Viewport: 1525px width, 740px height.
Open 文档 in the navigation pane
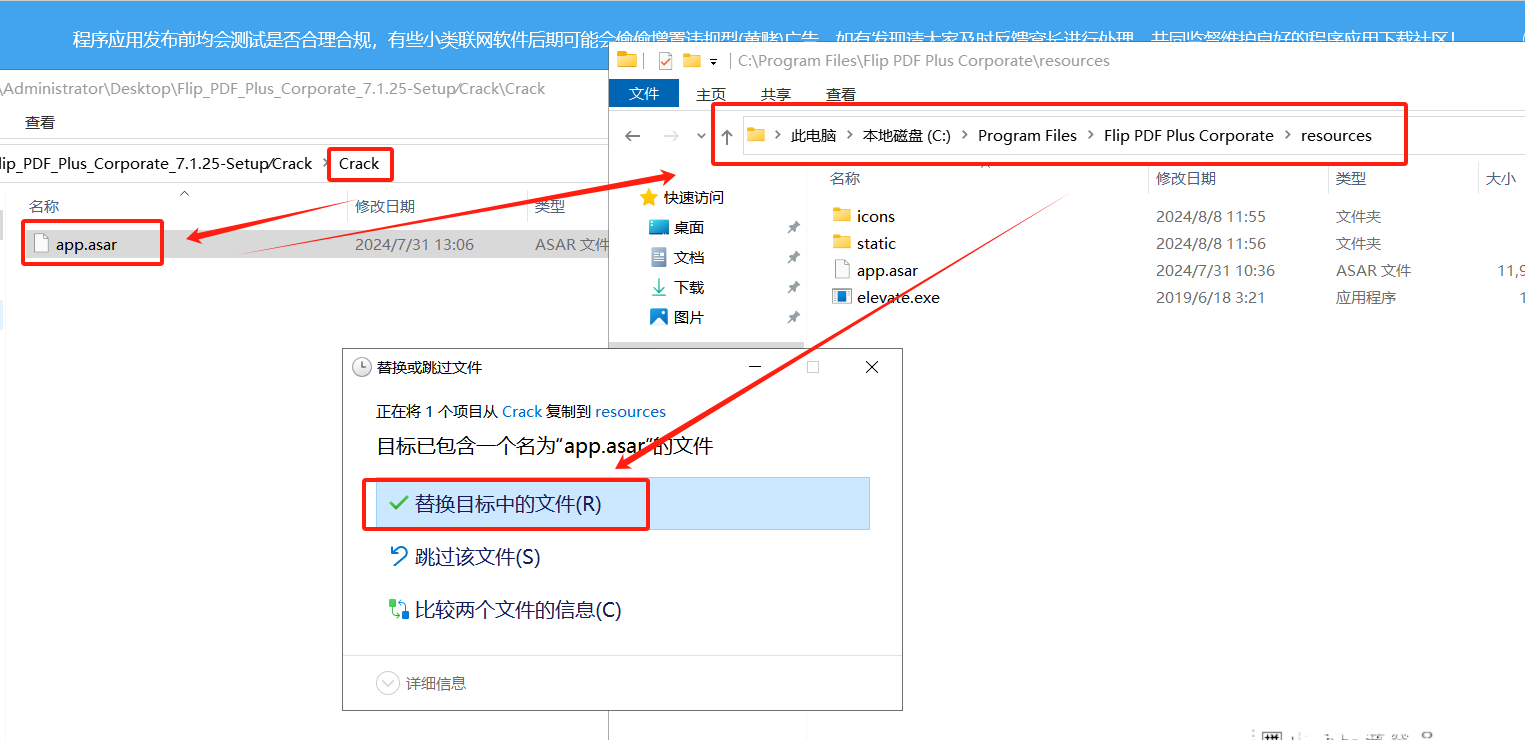(x=689, y=257)
